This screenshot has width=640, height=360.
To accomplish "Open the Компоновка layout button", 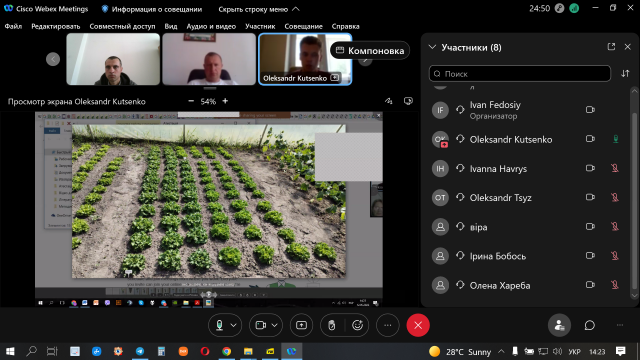I will 370,51.
